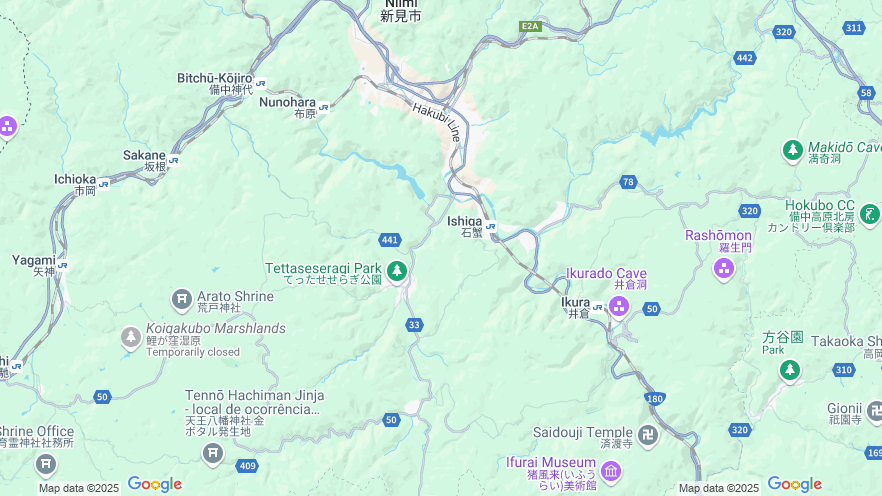Click the E2A expressway shield
The width and height of the screenshot is (882, 496).
pyautogui.click(x=530, y=26)
